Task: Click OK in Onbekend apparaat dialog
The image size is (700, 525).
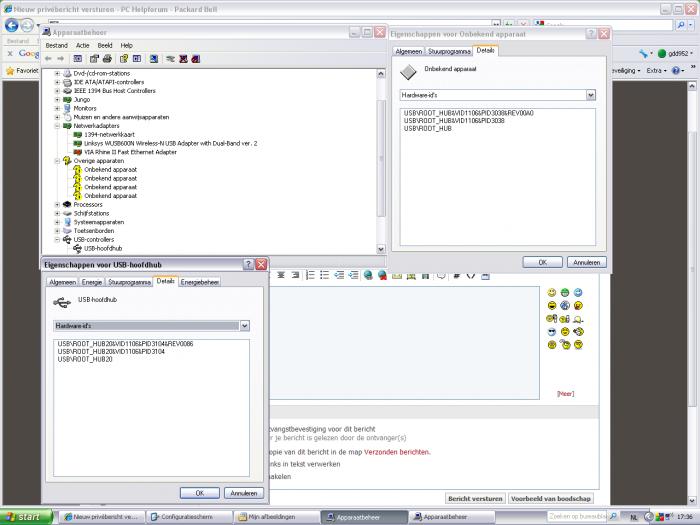Action: pos(542,262)
